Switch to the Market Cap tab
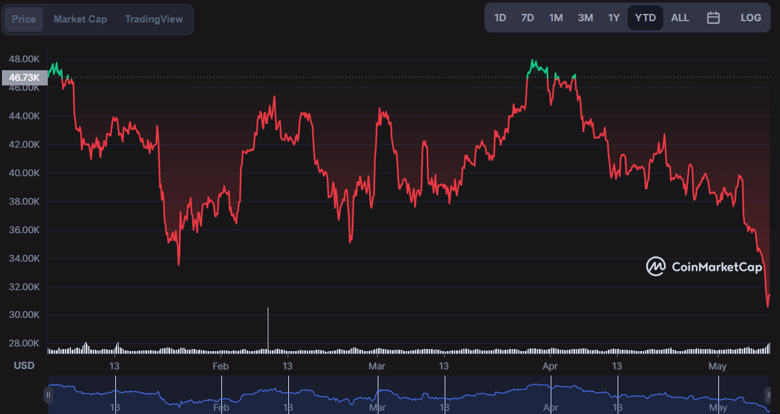The width and height of the screenshot is (780, 414). tap(80, 19)
